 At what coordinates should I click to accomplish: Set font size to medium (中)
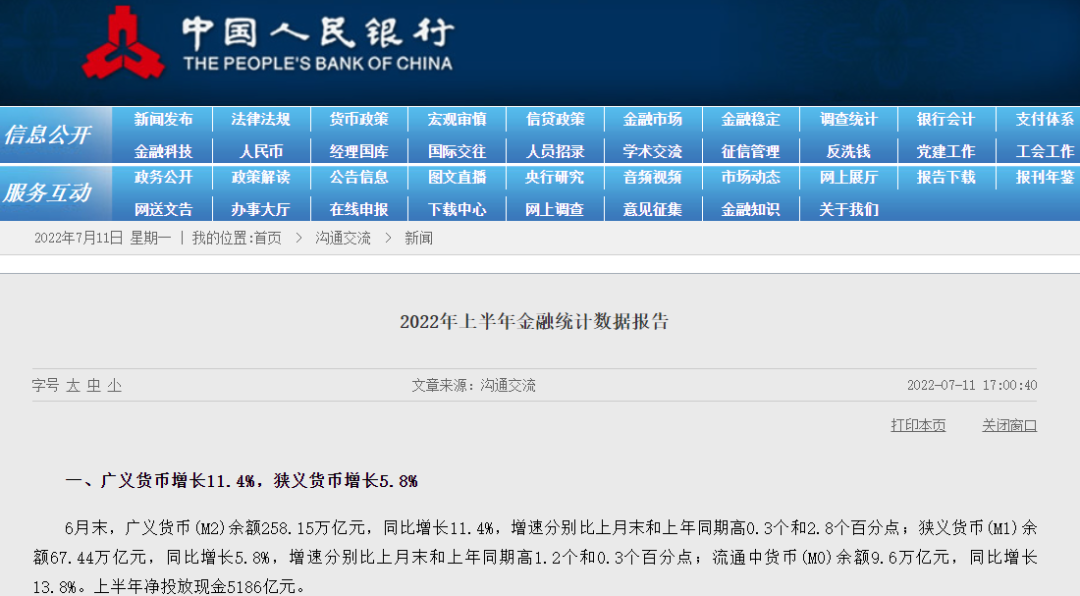tap(94, 385)
